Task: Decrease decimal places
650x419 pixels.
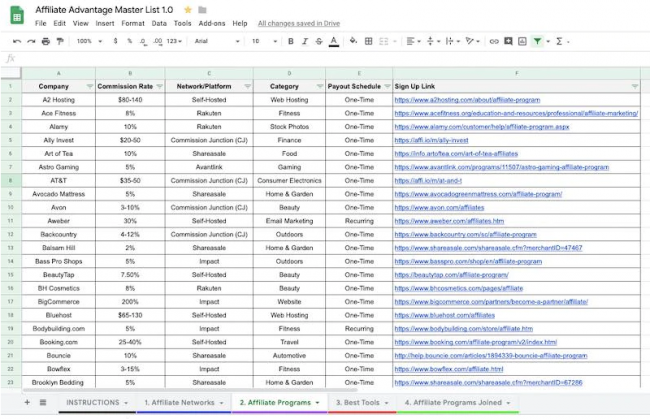Action: (143, 41)
